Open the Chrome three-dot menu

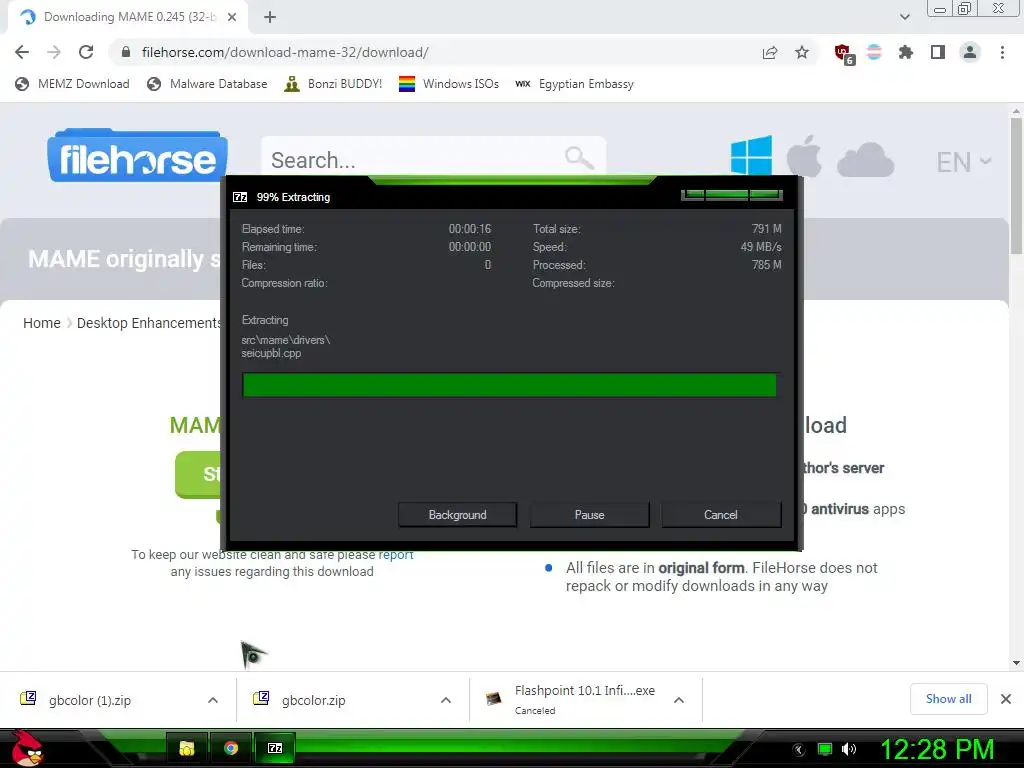pos(1002,52)
